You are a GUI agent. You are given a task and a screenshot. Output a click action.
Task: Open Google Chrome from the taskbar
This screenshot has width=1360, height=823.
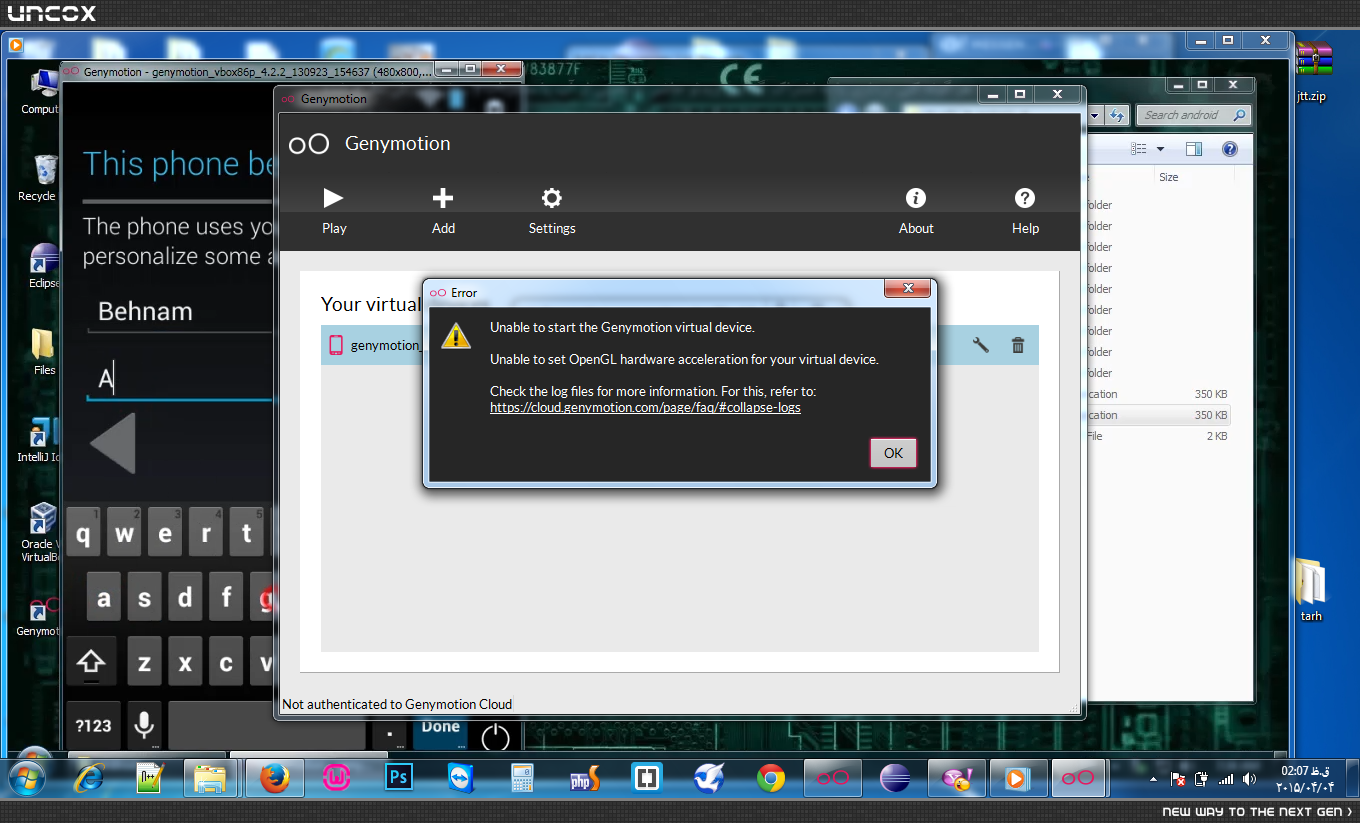click(770, 777)
